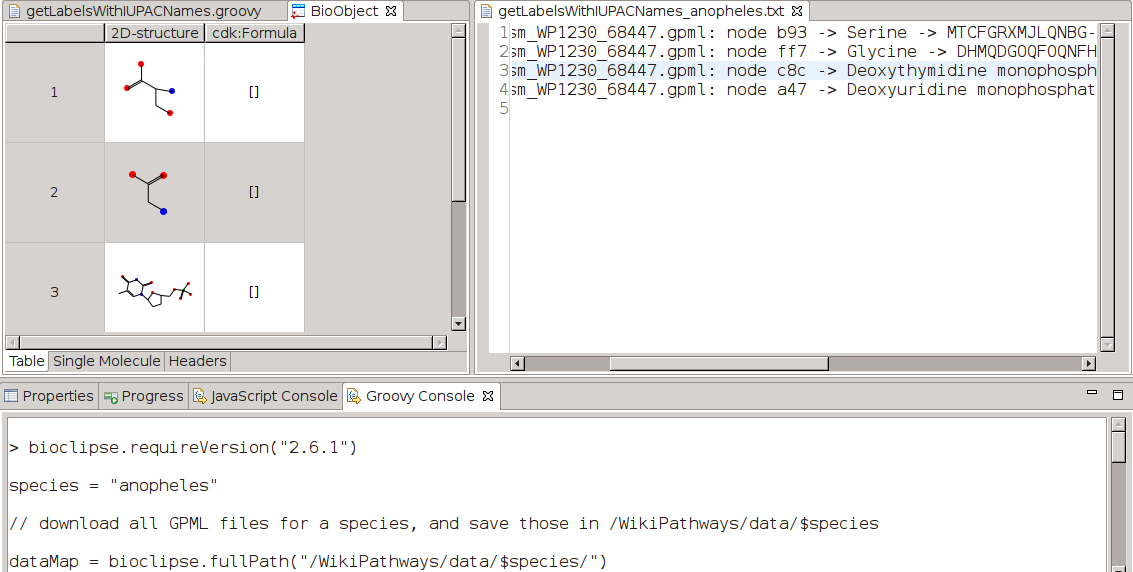This screenshot has width=1133, height=572.
Task: Close the BioObject editor tab
Action: click(392, 12)
